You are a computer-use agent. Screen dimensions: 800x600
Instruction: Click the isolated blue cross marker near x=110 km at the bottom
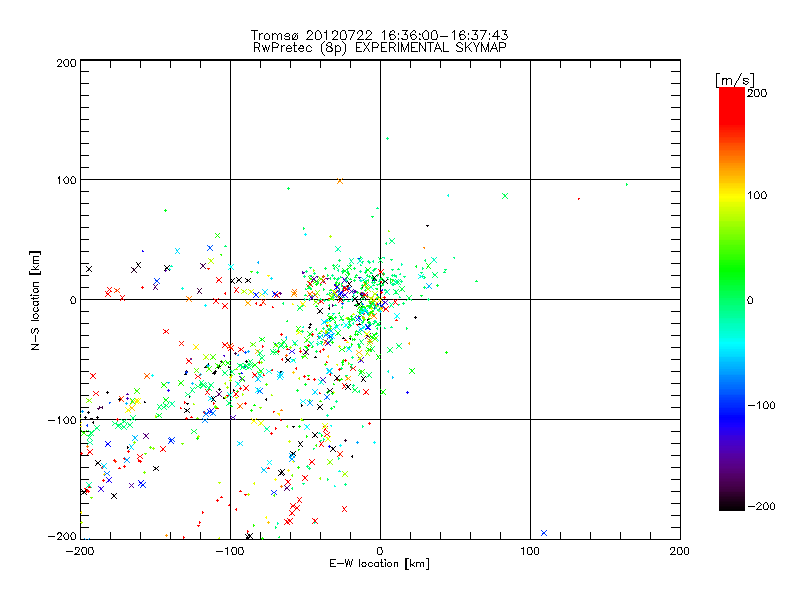tap(544, 533)
